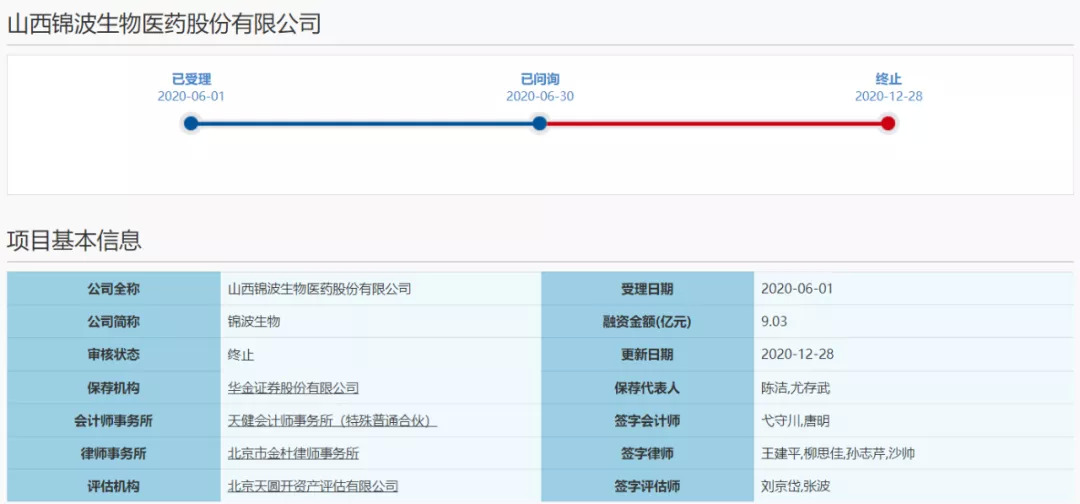Click the 2020-06-01 date under 已受理
Viewport: 1080px width, 504px height.
pyautogui.click(x=191, y=96)
